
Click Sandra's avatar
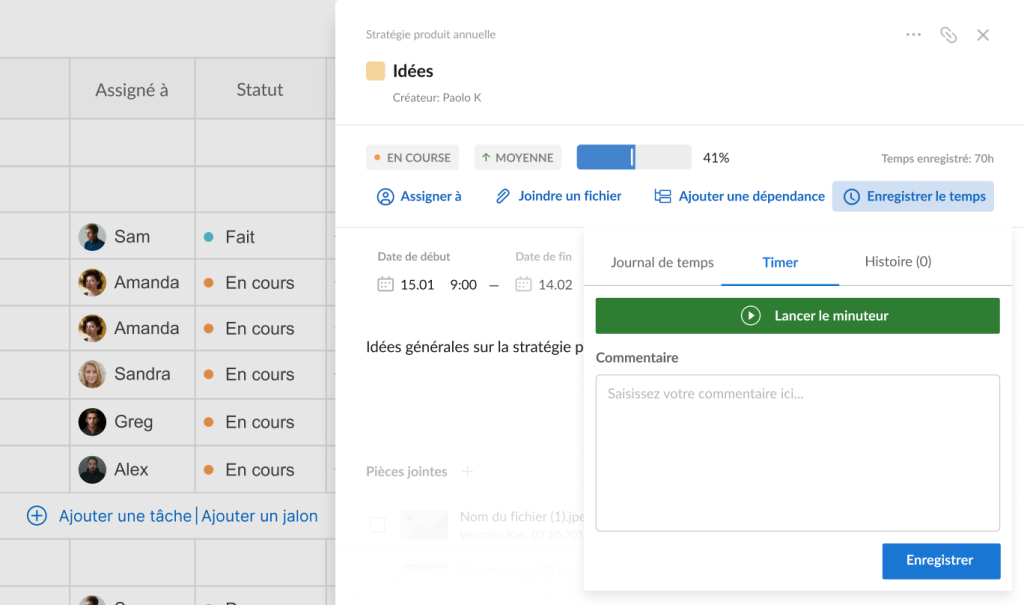(x=92, y=374)
